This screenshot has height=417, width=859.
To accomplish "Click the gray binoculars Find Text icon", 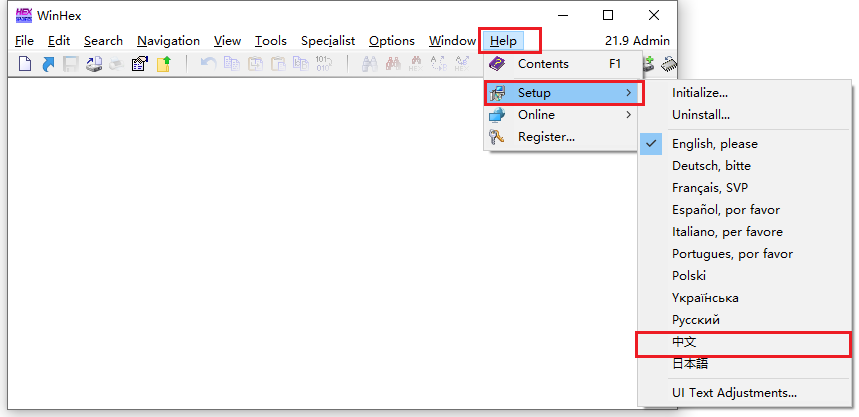I will tap(370, 64).
